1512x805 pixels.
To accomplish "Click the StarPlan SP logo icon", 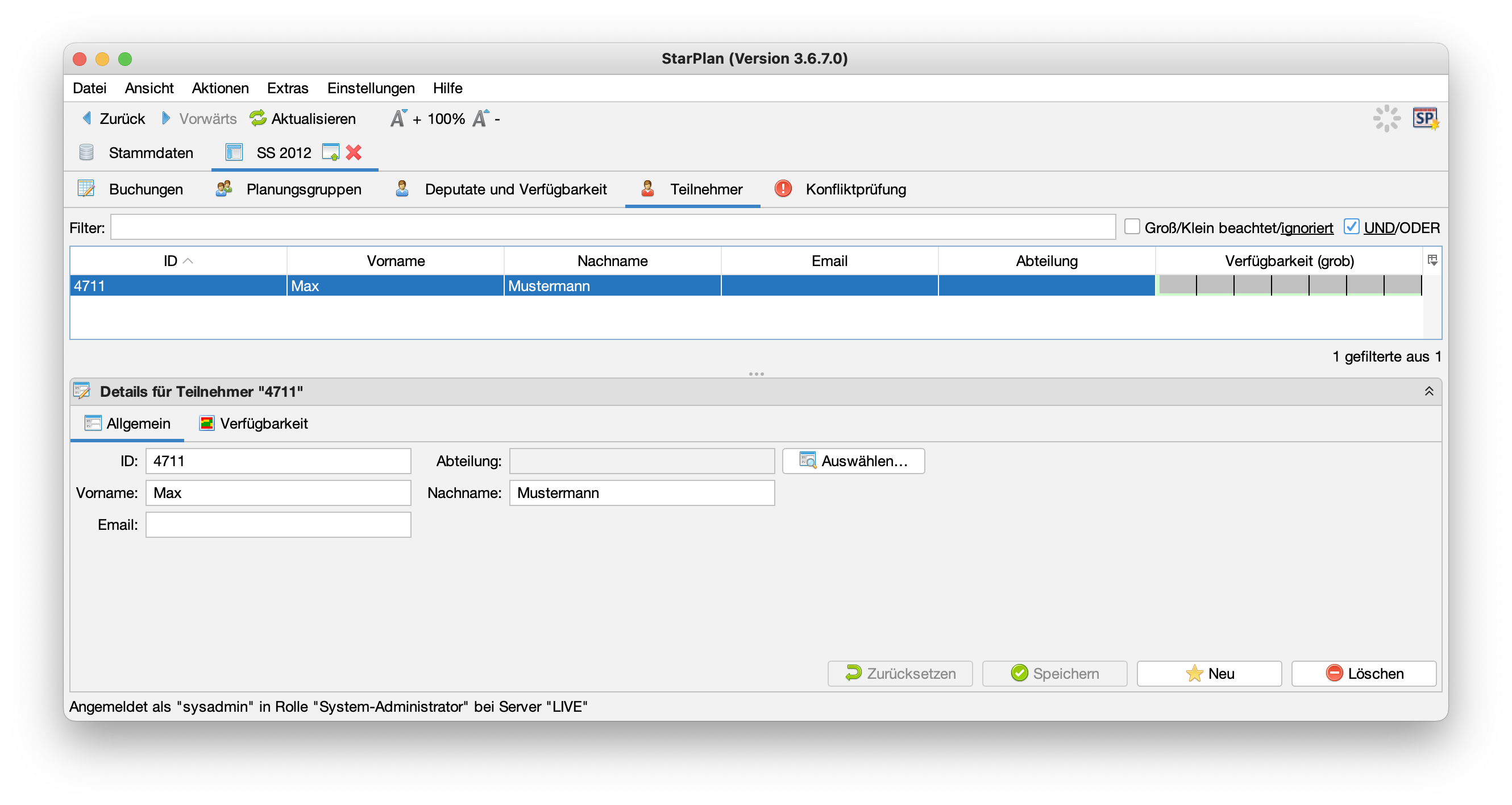I will pos(1424,119).
